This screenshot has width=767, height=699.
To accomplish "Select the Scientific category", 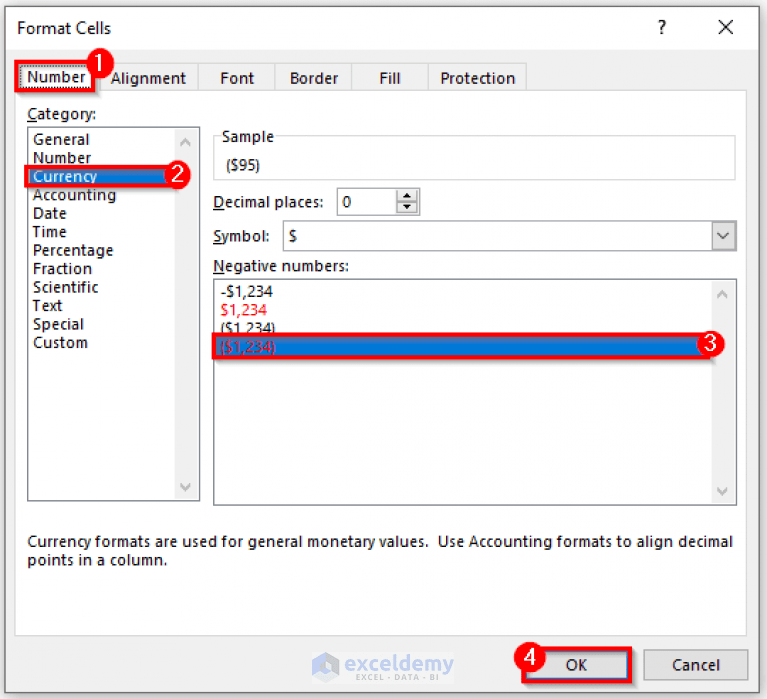I will point(101,287).
